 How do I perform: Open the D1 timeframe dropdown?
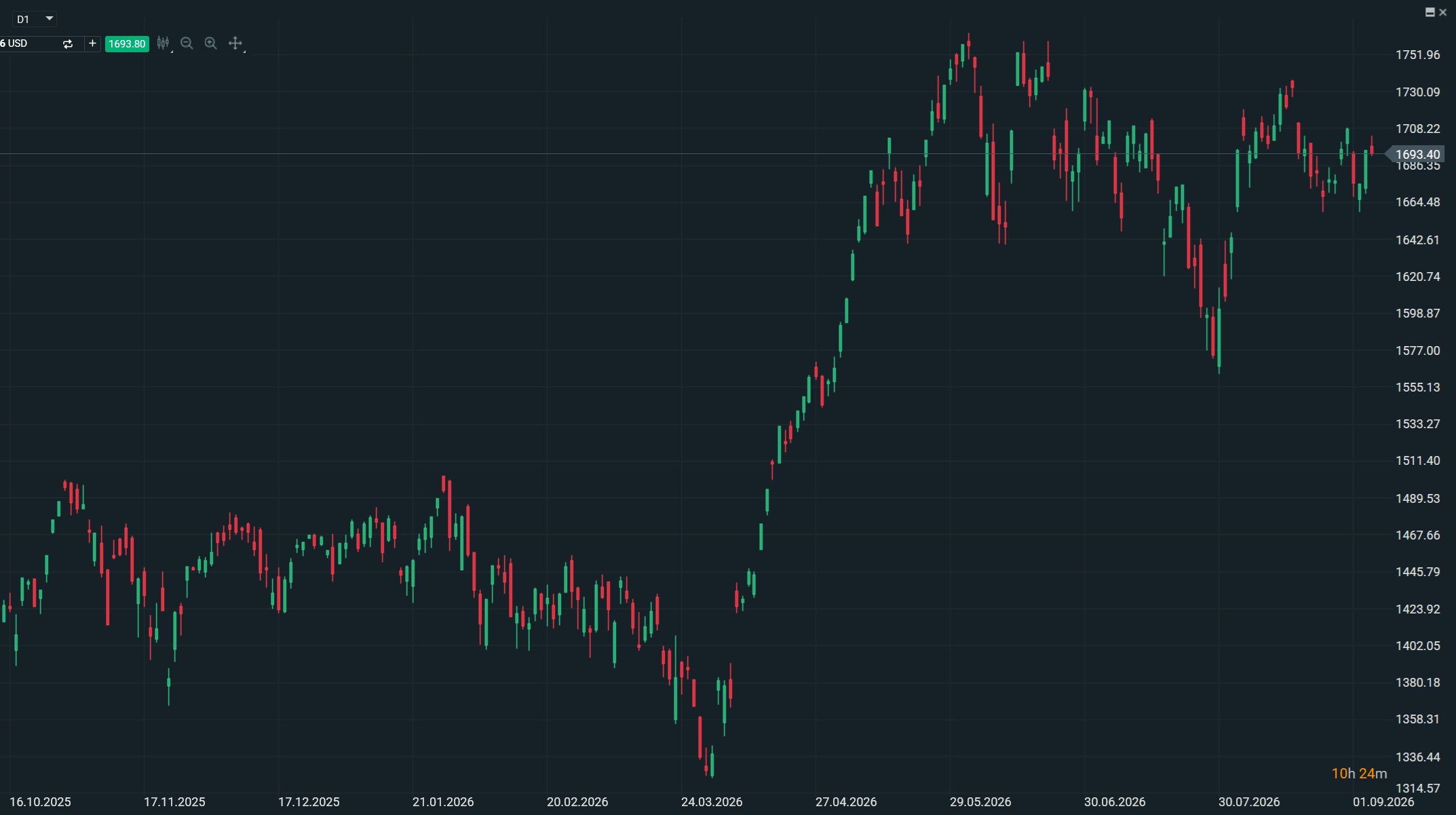(35, 19)
